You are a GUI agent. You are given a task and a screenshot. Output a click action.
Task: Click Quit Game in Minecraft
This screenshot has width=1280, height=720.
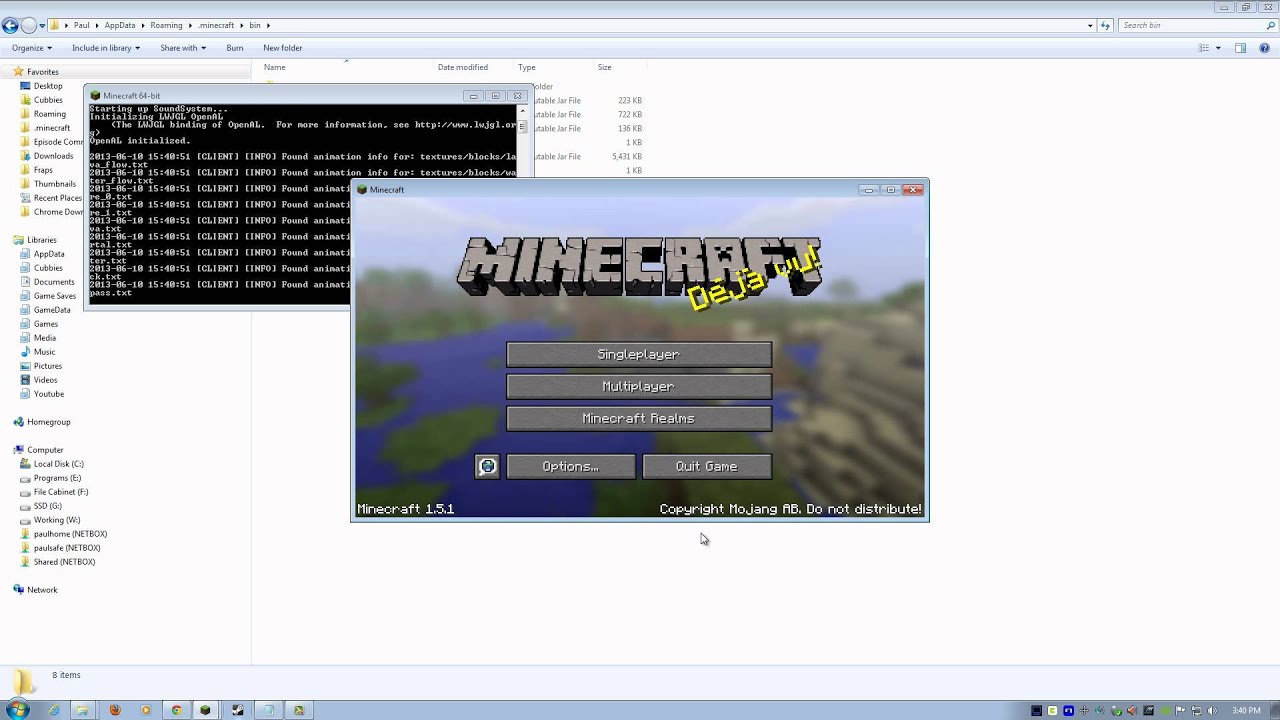pyautogui.click(x=707, y=467)
